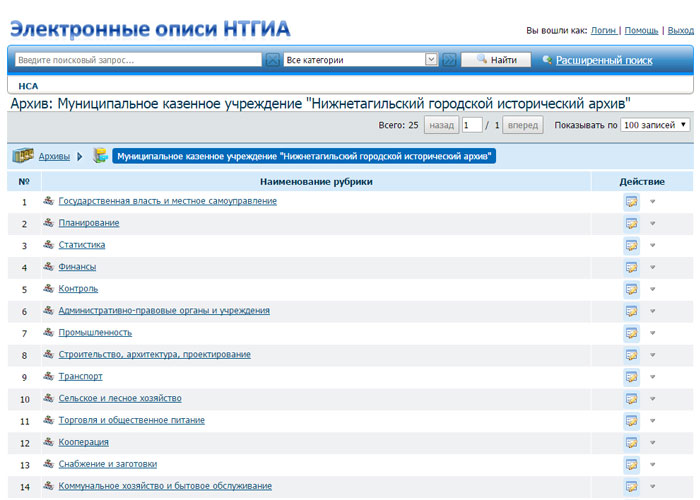This screenshot has height=500, width=700.
Task: Open the Все категории dropdown
Action: (361, 59)
